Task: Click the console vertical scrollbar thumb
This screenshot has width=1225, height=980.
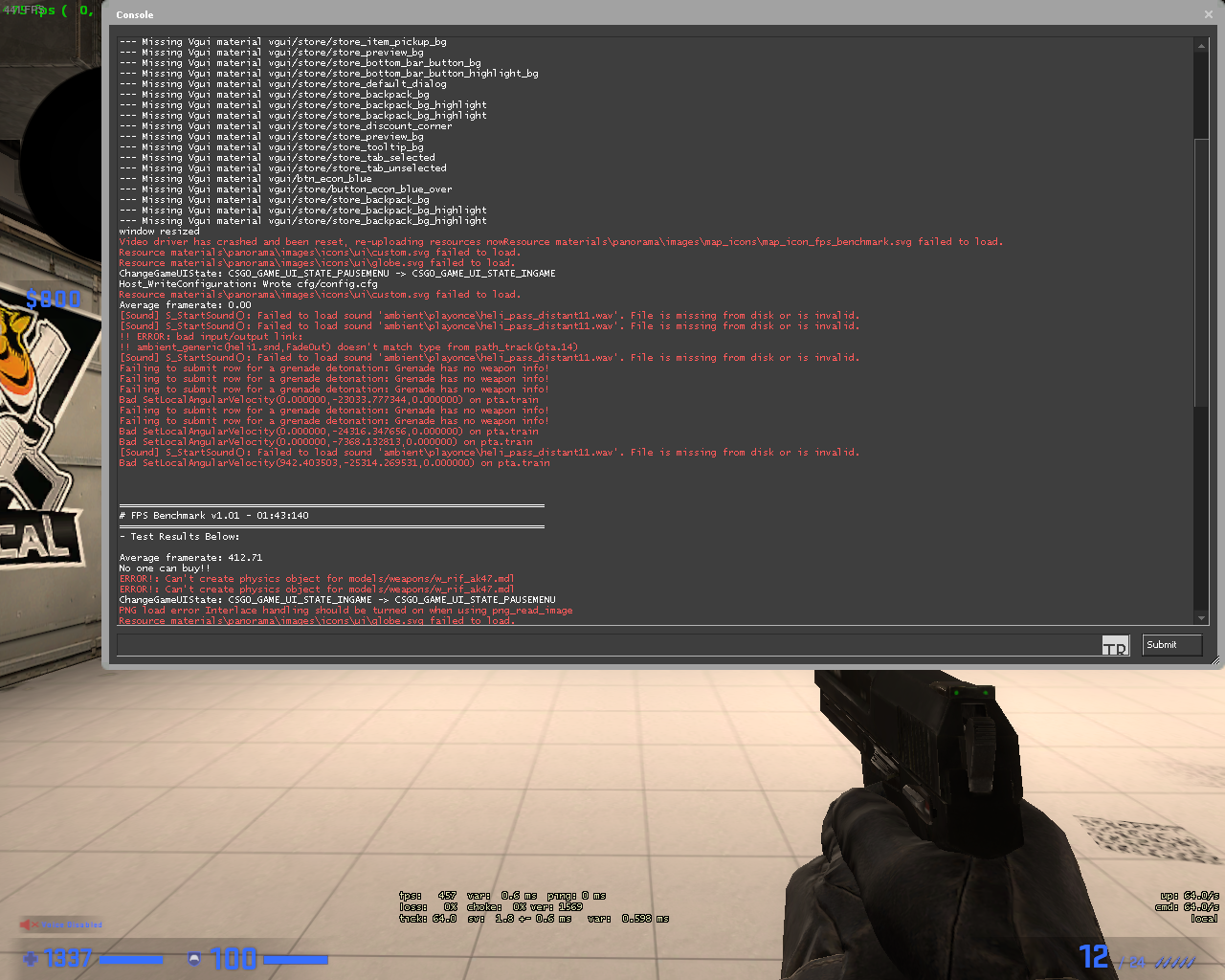Action: coord(1201,273)
